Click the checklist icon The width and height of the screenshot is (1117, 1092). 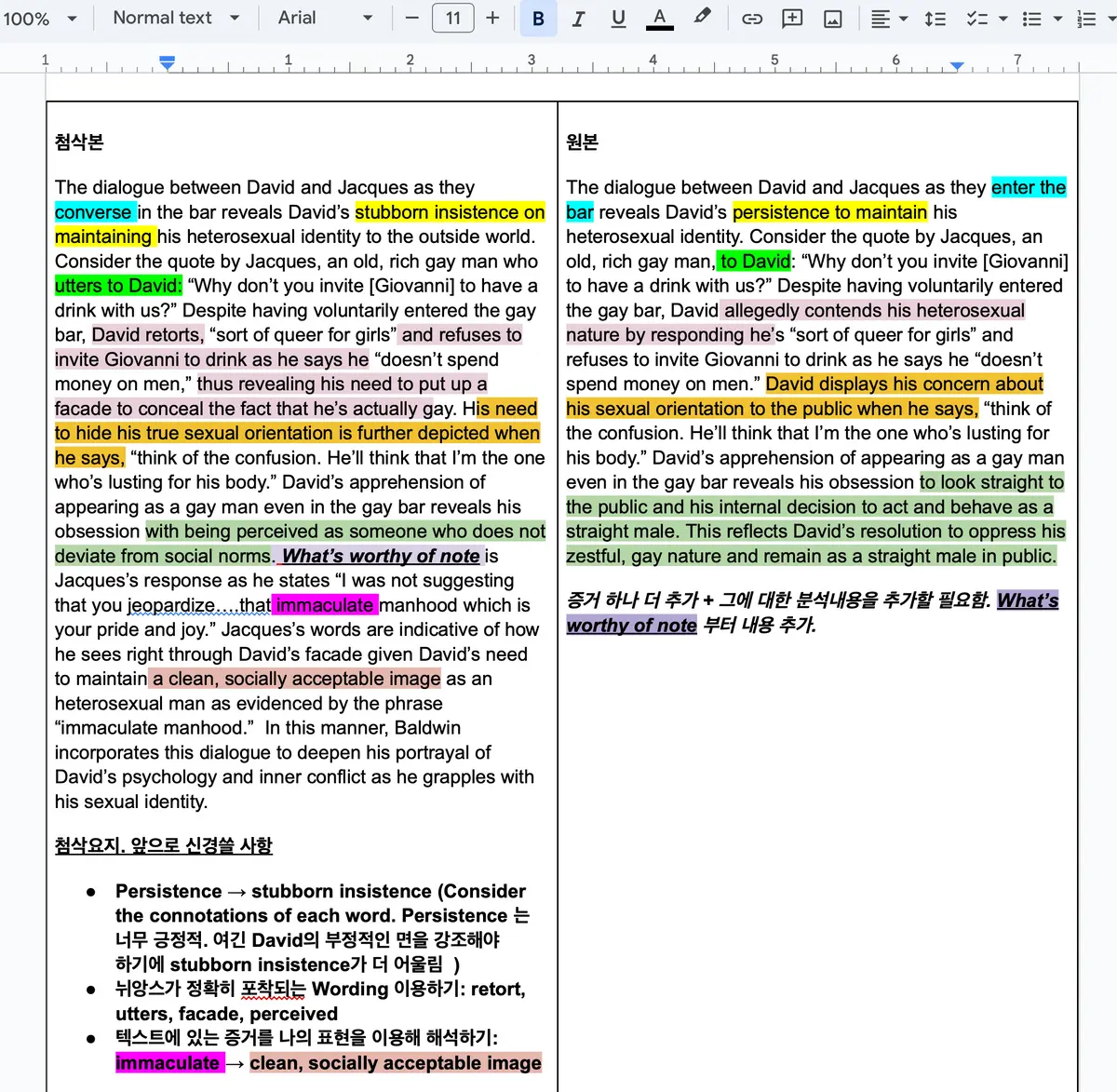[x=976, y=19]
